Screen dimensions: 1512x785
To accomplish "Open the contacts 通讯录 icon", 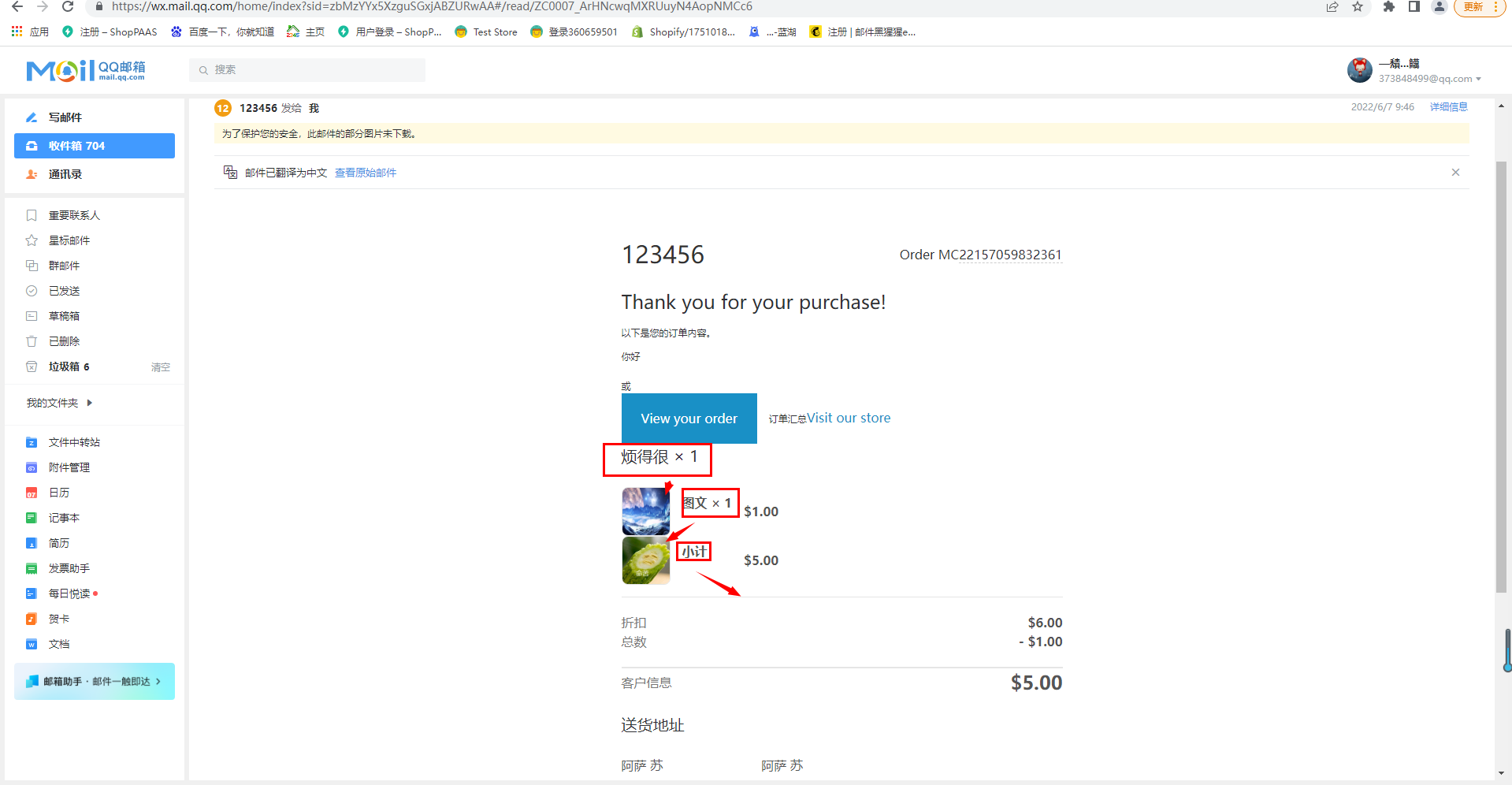I will pos(32,174).
